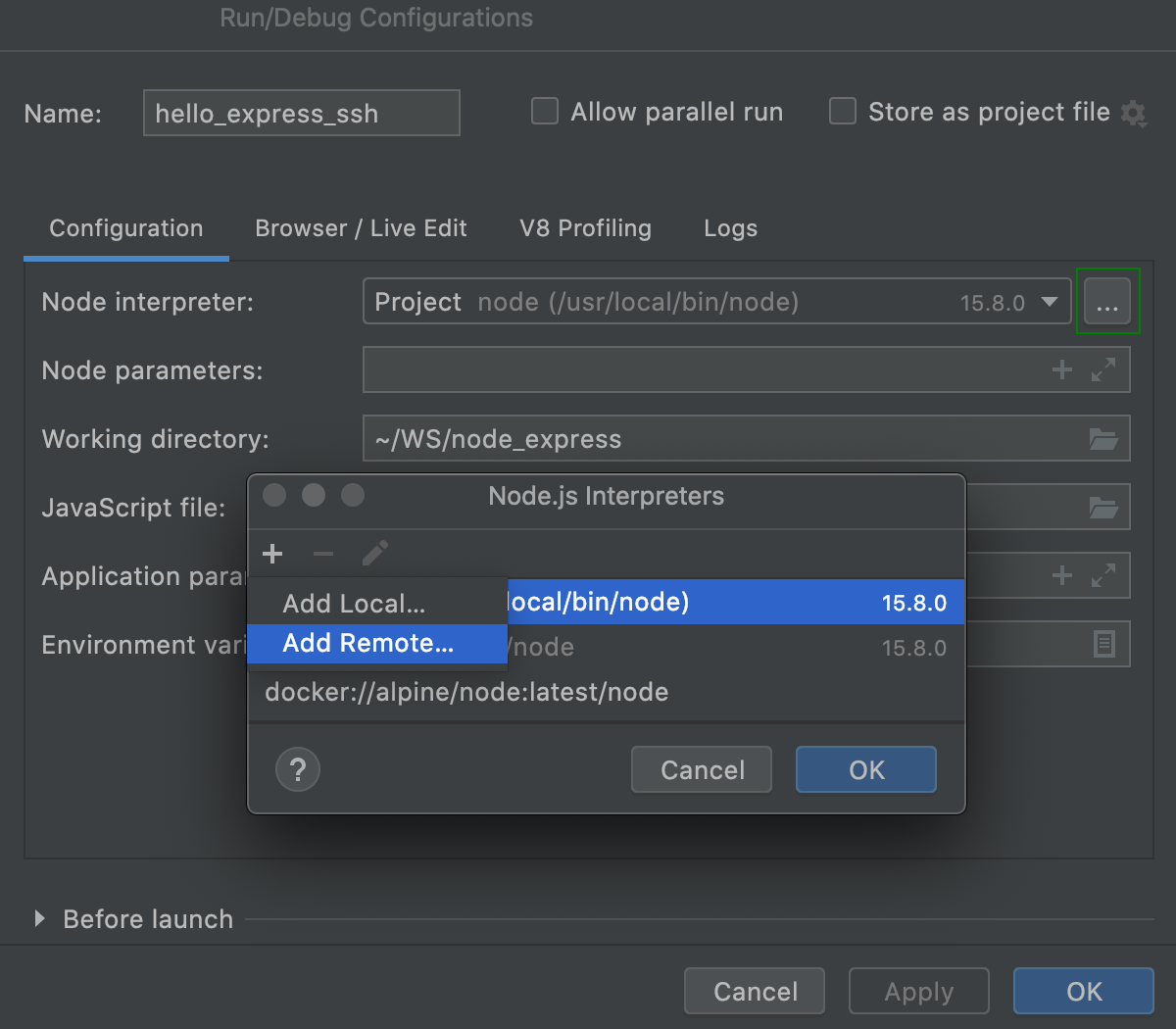
Task: Confirm interpreter selection with OK
Action: click(865, 769)
